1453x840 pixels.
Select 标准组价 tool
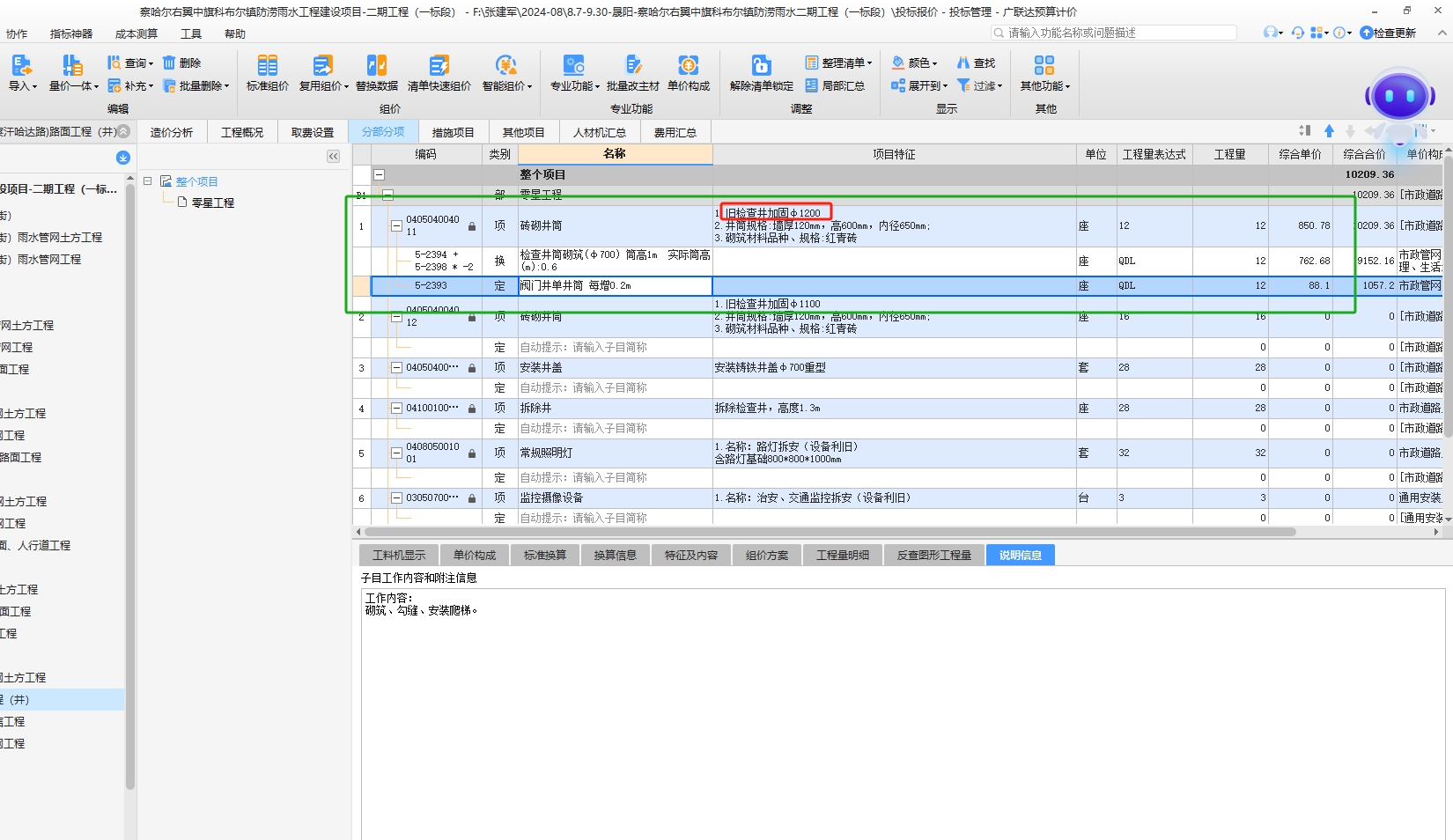(268, 72)
